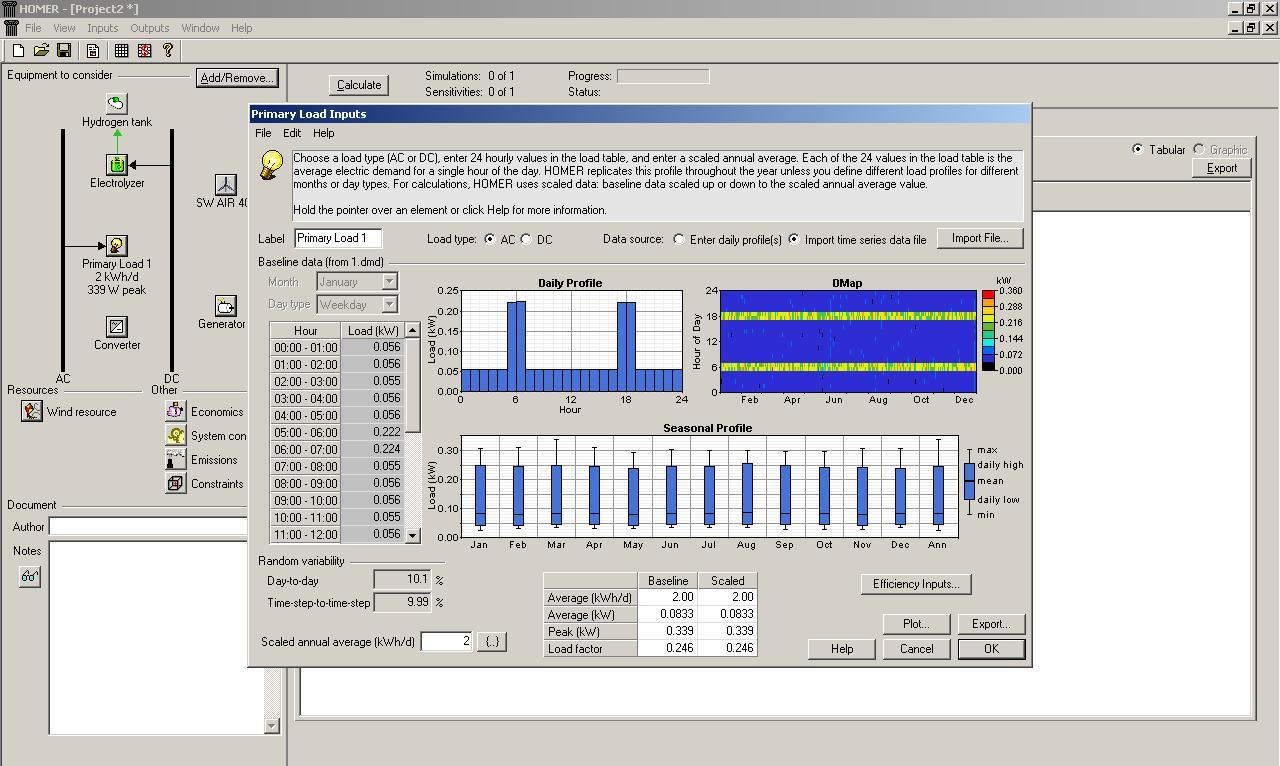This screenshot has height=766, width=1280.
Task: Open the Converter component icon
Action: click(x=117, y=326)
